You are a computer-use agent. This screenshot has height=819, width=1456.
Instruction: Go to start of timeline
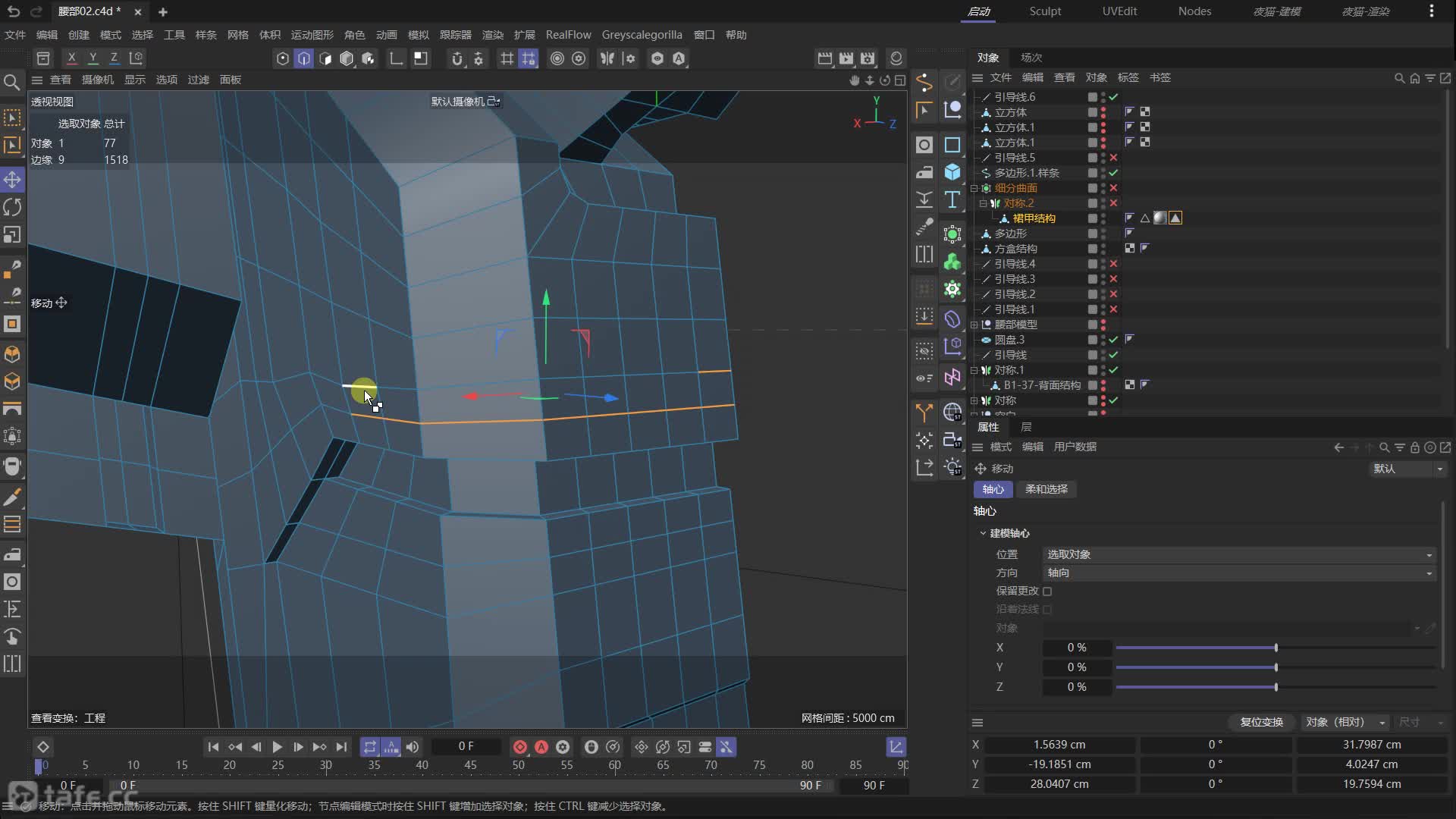coord(213,747)
